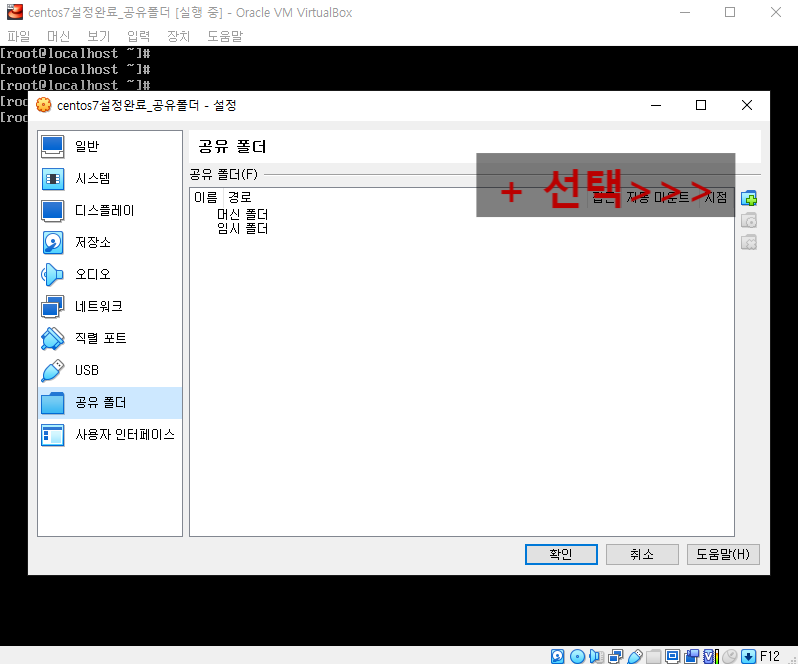Click the grayed edit shared folder icon
The image size is (798, 664).
[749, 220]
